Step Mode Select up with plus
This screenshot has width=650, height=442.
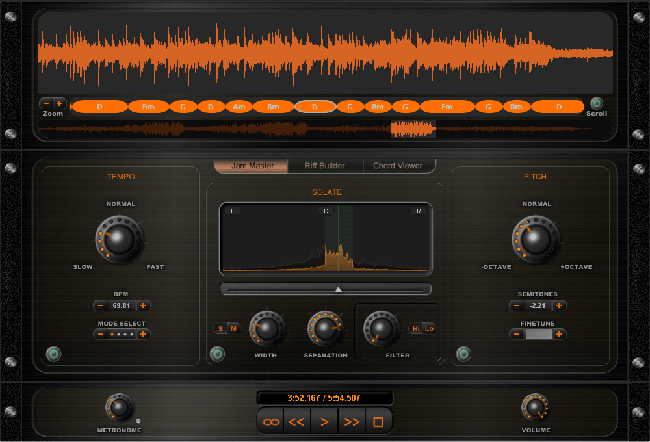click(143, 334)
